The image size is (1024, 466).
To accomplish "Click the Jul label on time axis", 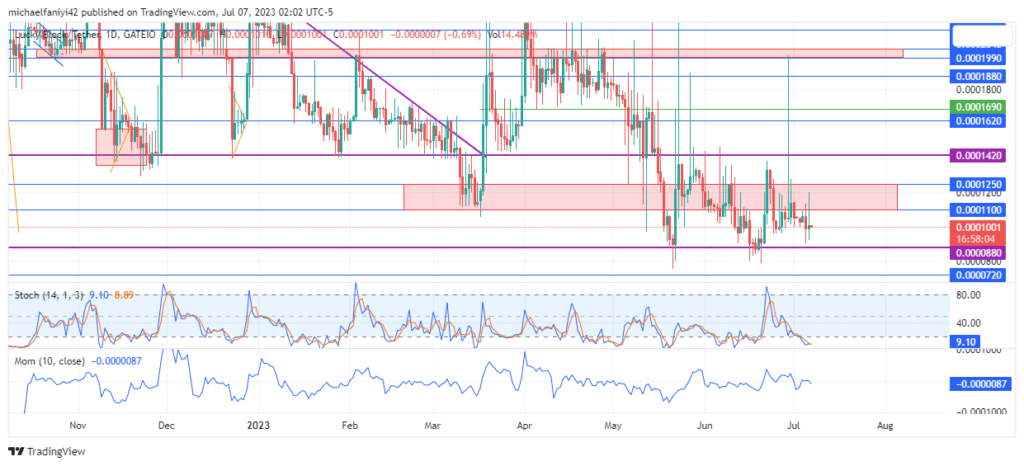I will point(793,426).
